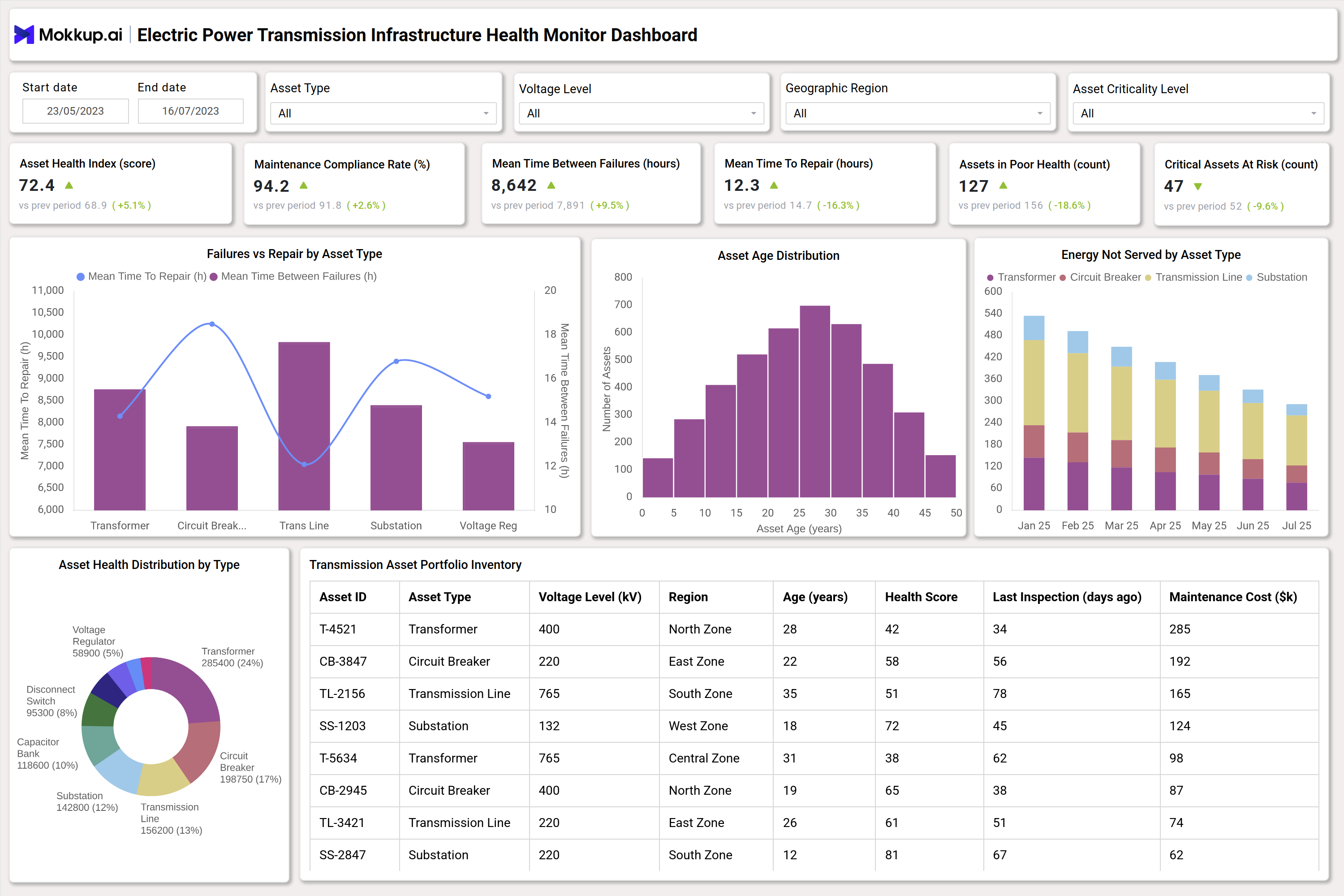The height and width of the screenshot is (896, 1344).
Task: Click the Assets in Poor Health trend arrow
Action: coord(1003,186)
